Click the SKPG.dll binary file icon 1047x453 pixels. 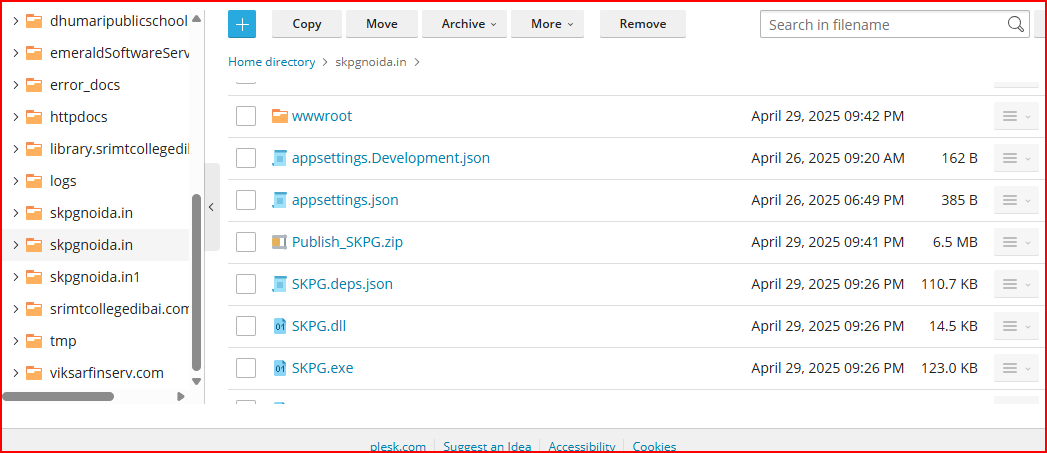[279, 326]
